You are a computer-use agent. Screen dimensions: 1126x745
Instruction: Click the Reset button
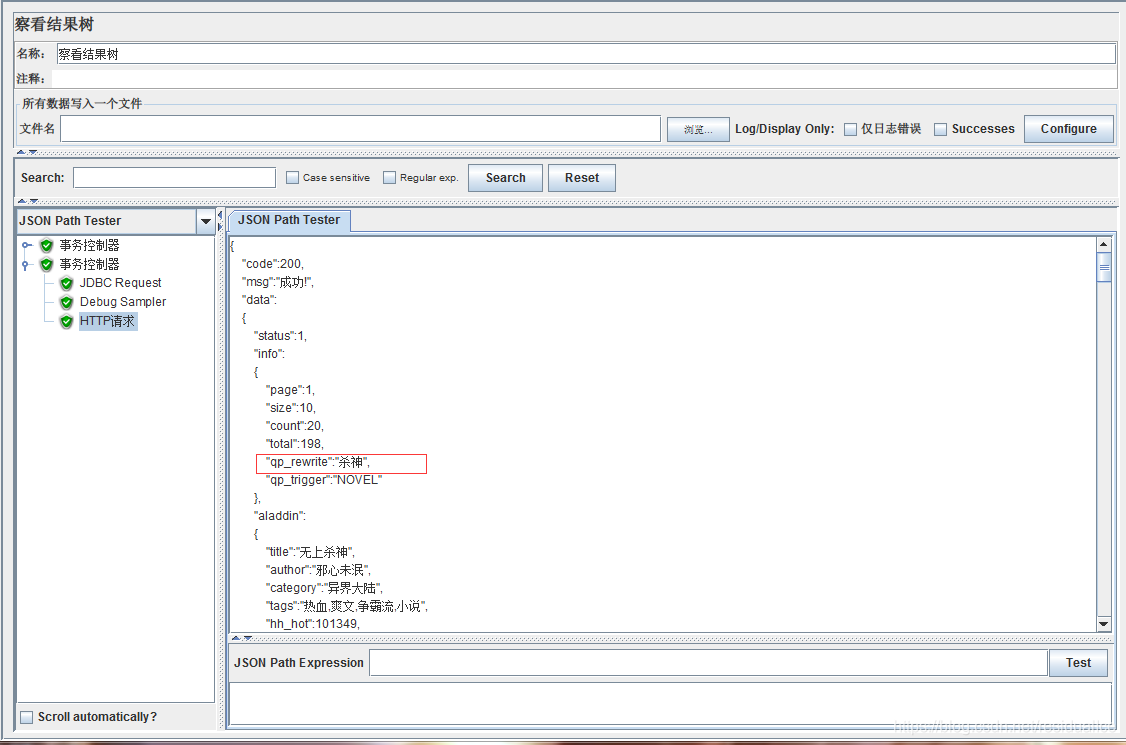[x=582, y=177]
